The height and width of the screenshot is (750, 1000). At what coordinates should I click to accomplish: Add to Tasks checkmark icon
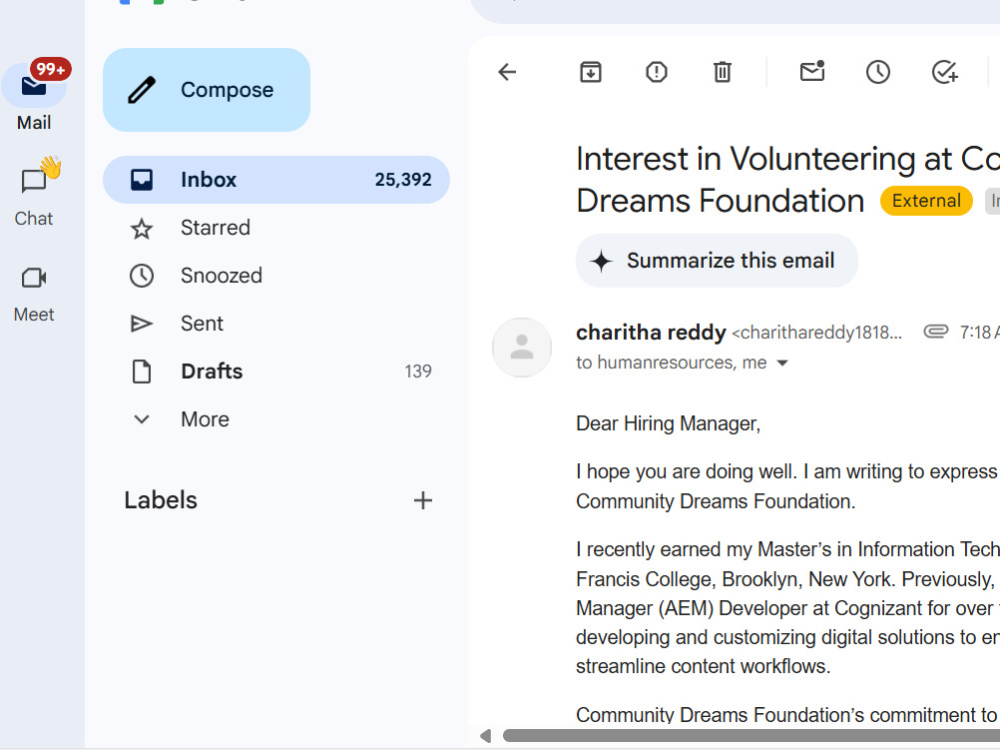pyautogui.click(x=945, y=72)
